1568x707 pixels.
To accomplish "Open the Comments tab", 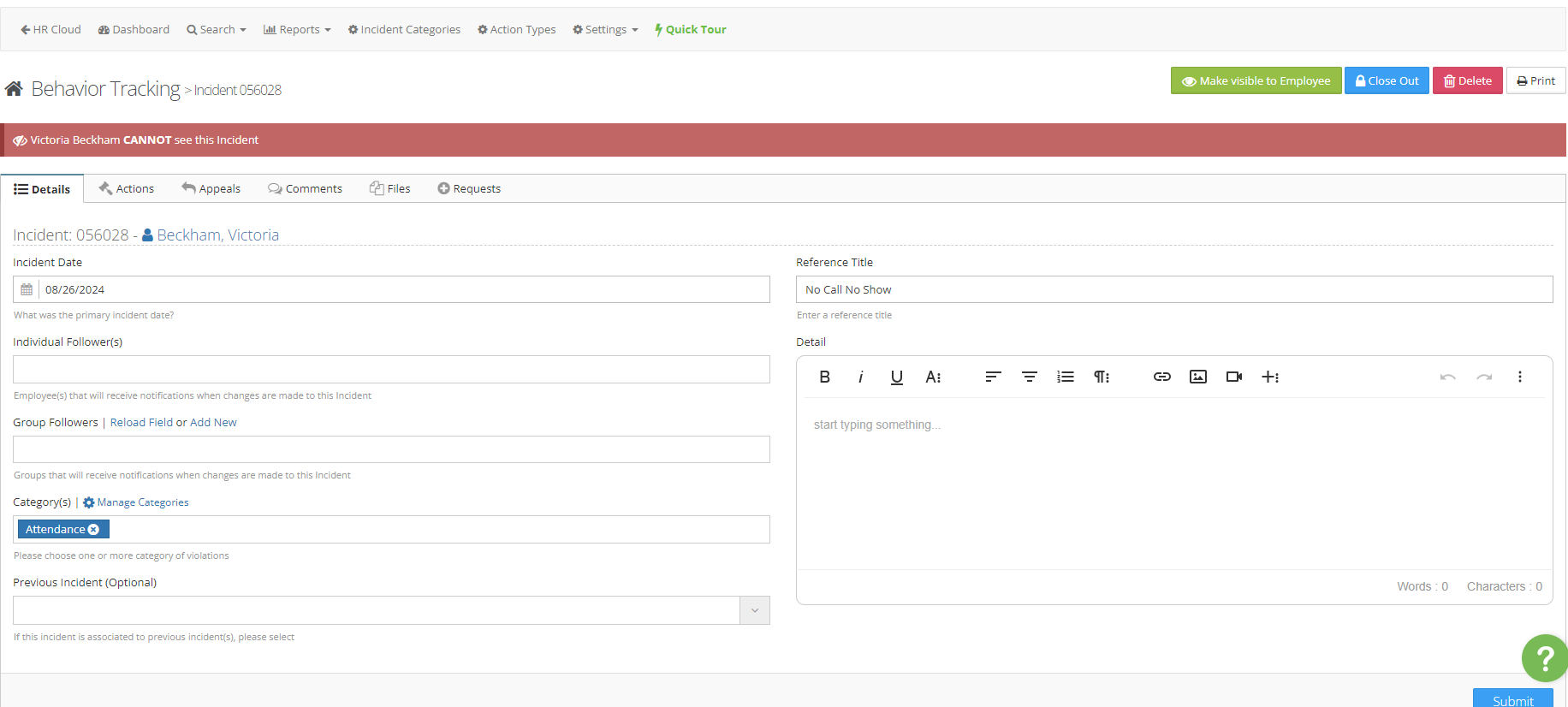I will [x=305, y=188].
